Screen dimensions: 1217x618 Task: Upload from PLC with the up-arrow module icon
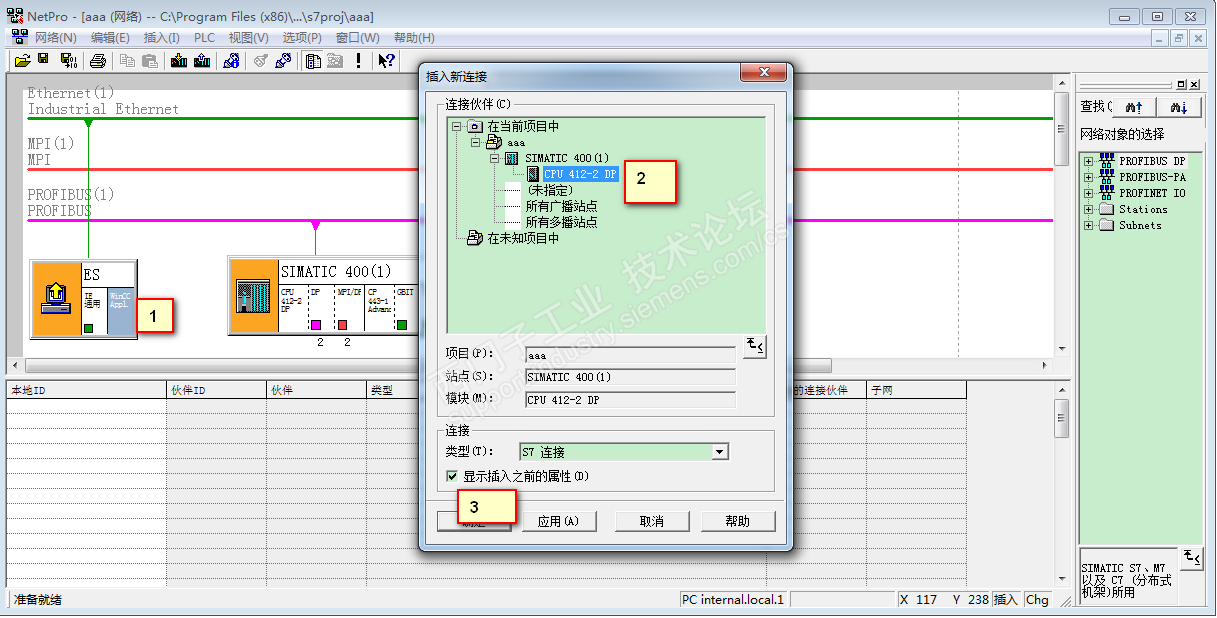click(x=202, y=61)
